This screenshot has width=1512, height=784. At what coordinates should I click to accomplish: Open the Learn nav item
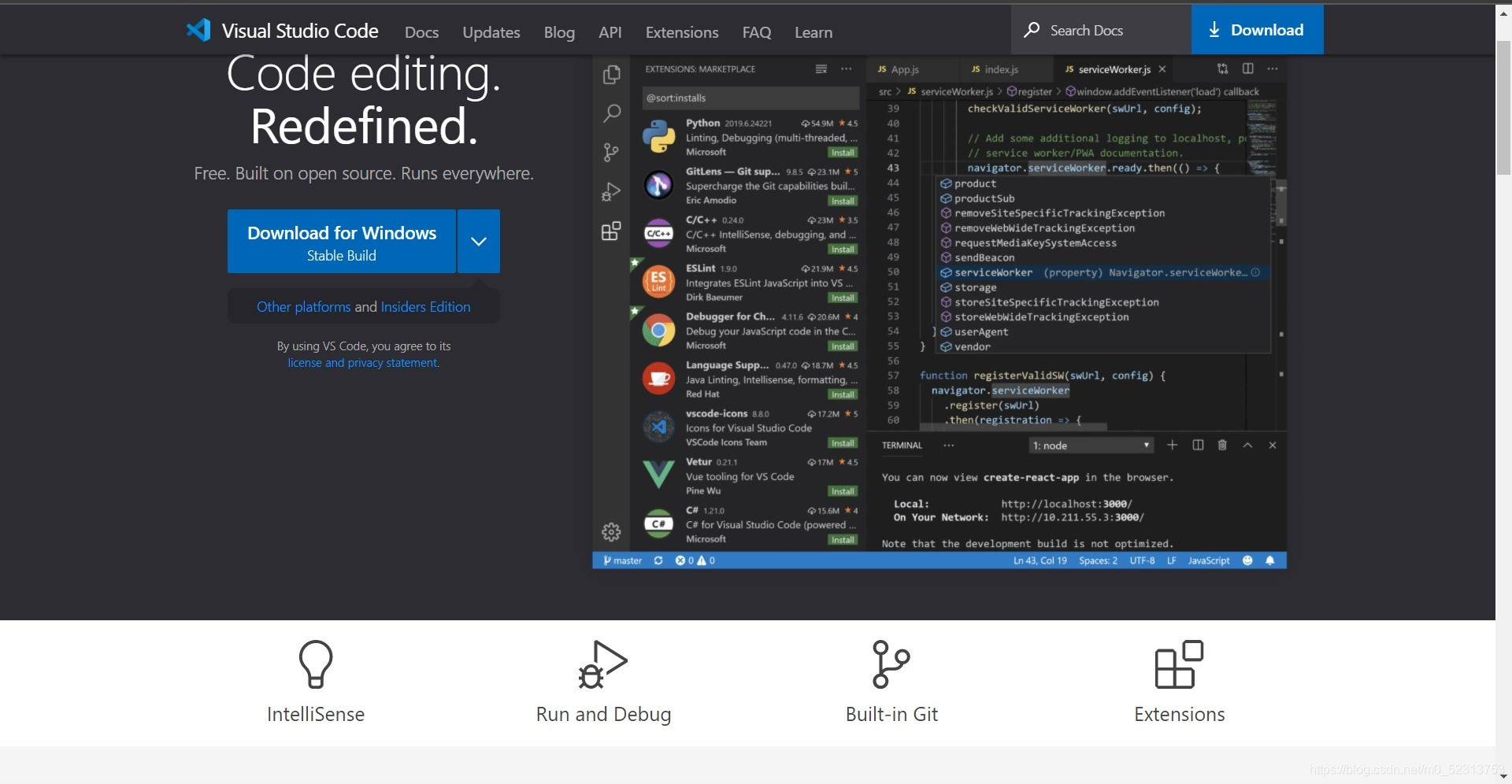[x=813, y=32]
